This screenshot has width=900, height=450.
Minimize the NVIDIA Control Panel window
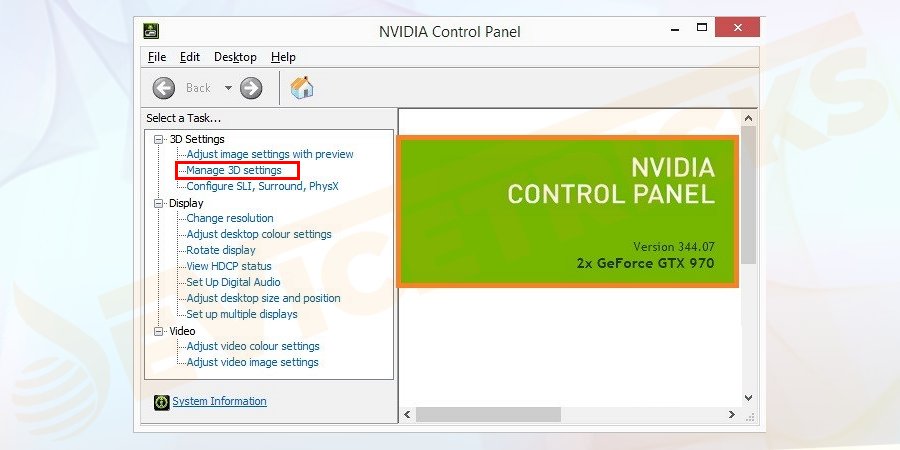coord(676,28)
